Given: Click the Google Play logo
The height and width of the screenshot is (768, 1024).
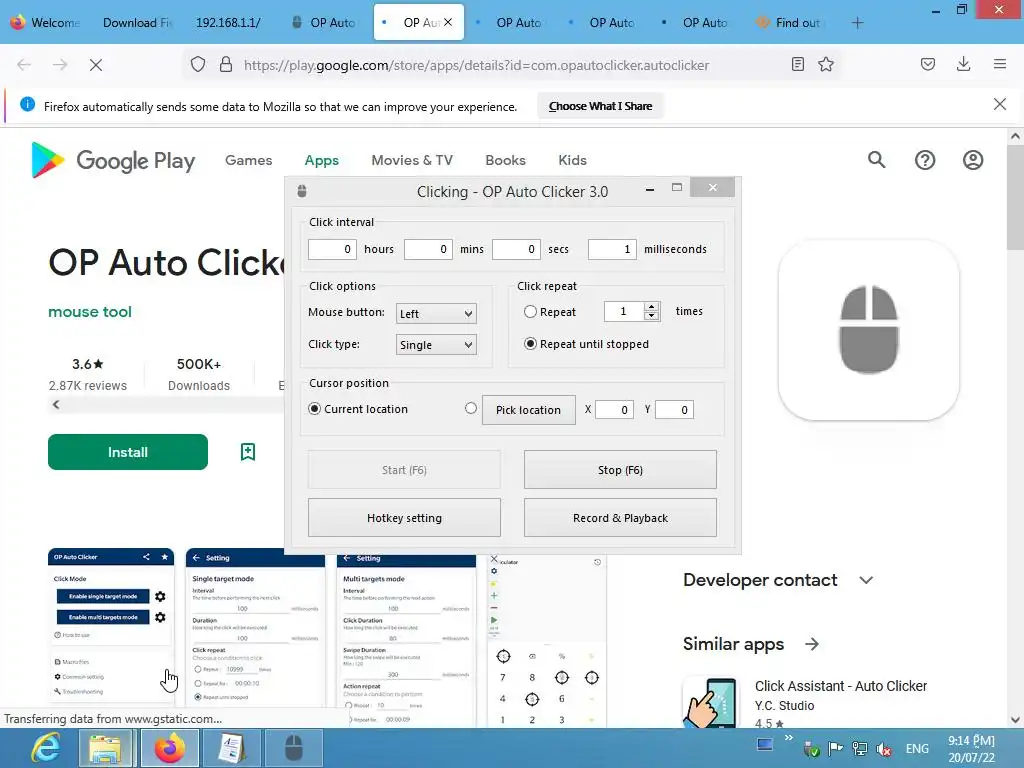Looking at the screenshot, I should point(113,161).
